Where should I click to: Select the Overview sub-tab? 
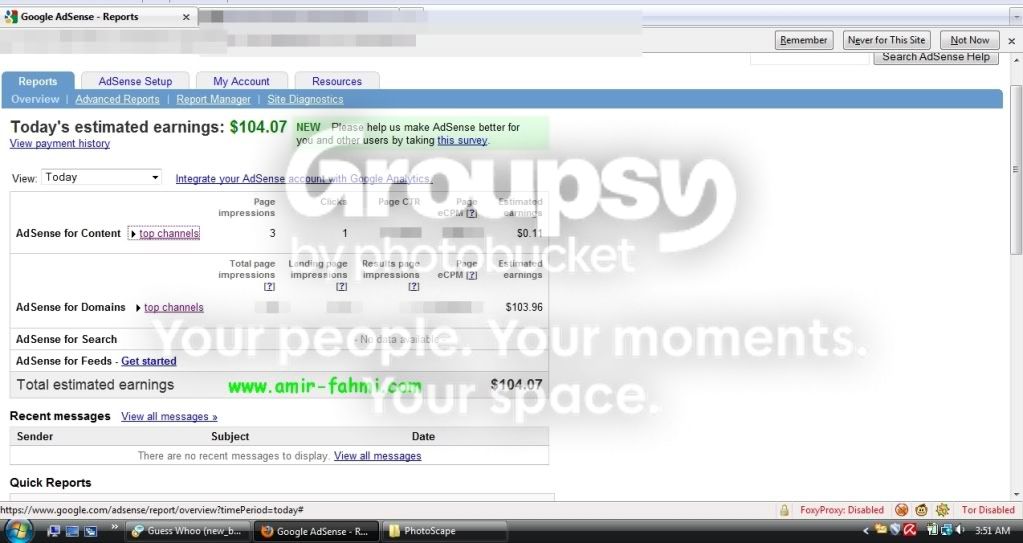[35, 99]
